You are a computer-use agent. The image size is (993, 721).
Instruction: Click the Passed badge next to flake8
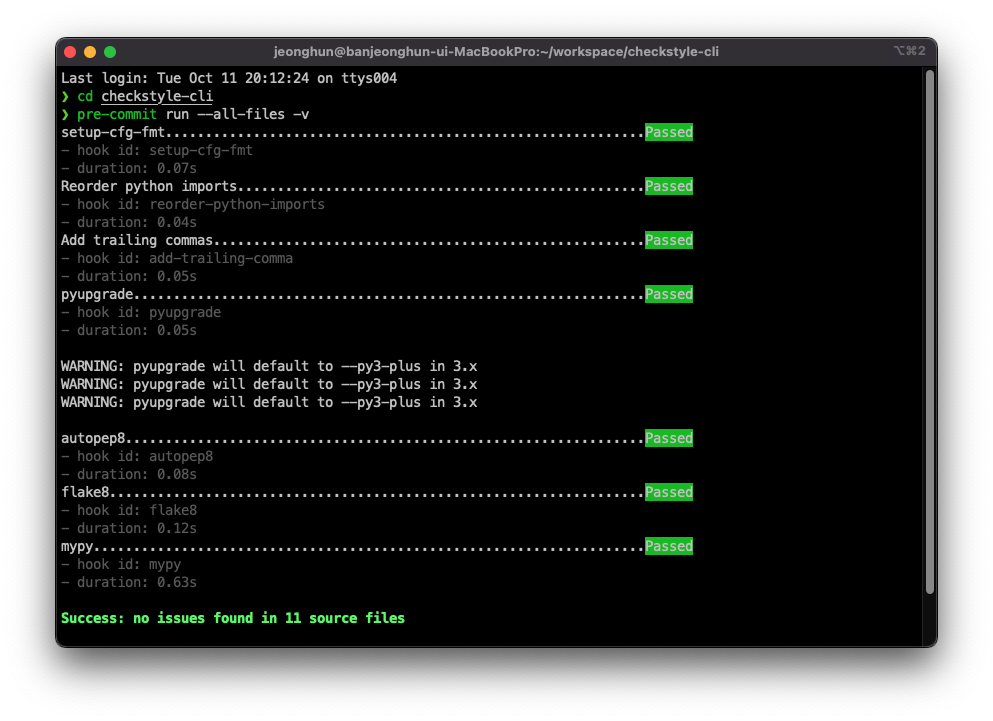click(668, 492)
